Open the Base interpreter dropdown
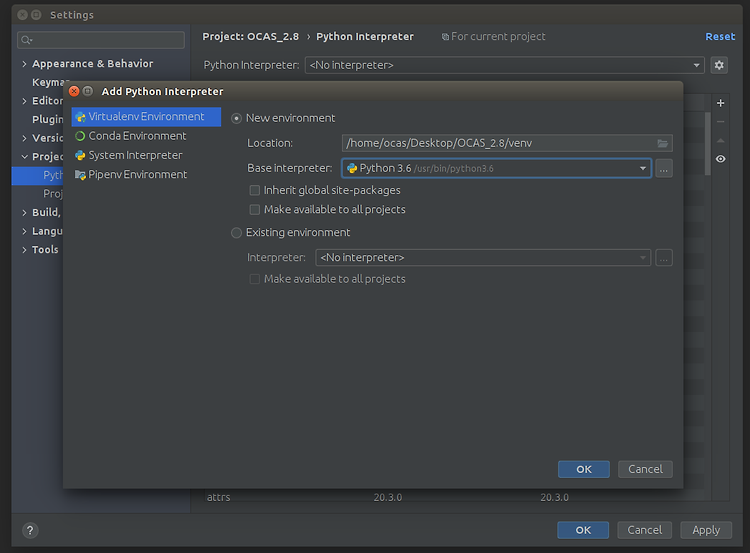 (496, 168)
